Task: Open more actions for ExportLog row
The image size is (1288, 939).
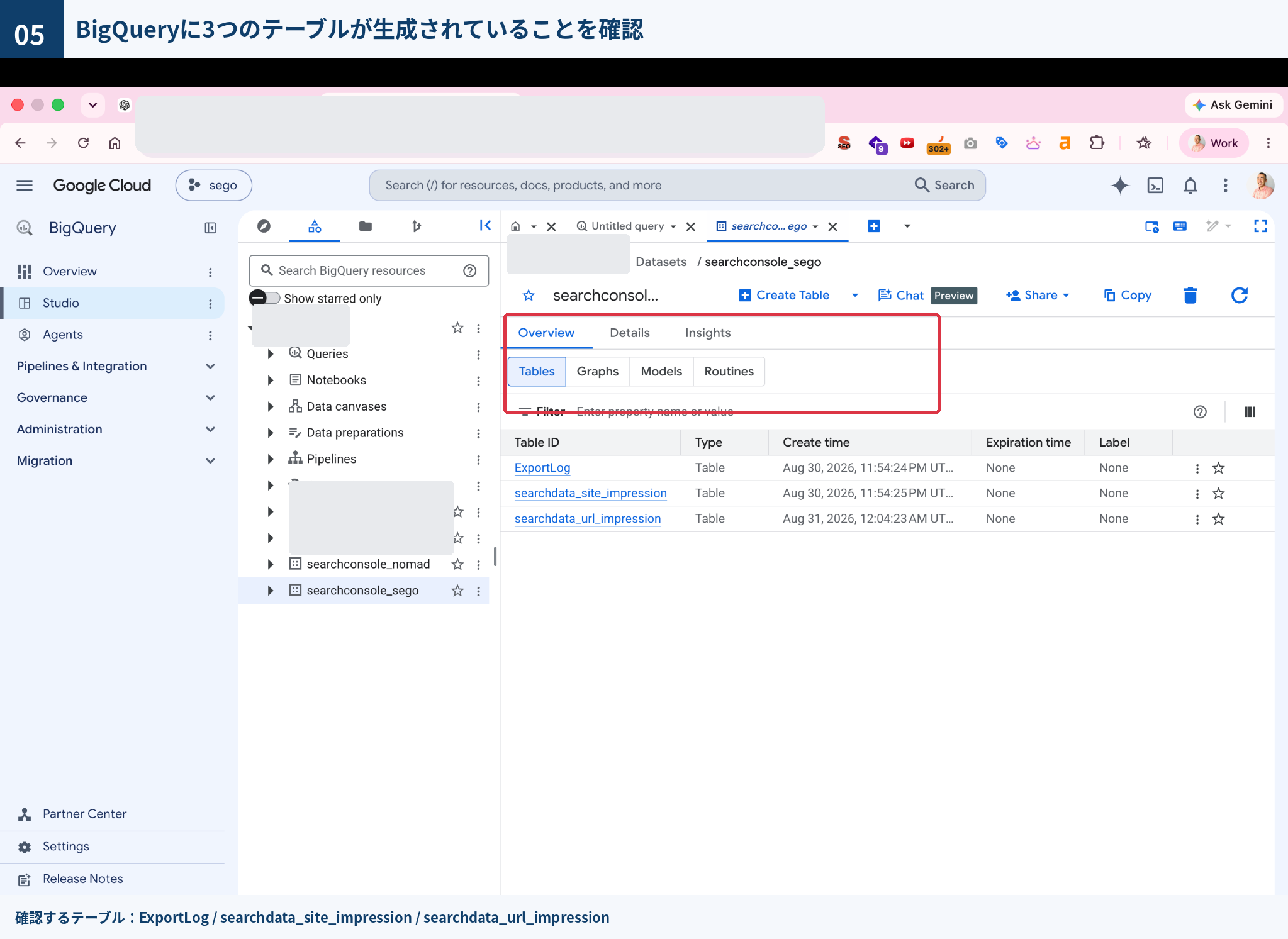Action: (x=1197, y=469)
